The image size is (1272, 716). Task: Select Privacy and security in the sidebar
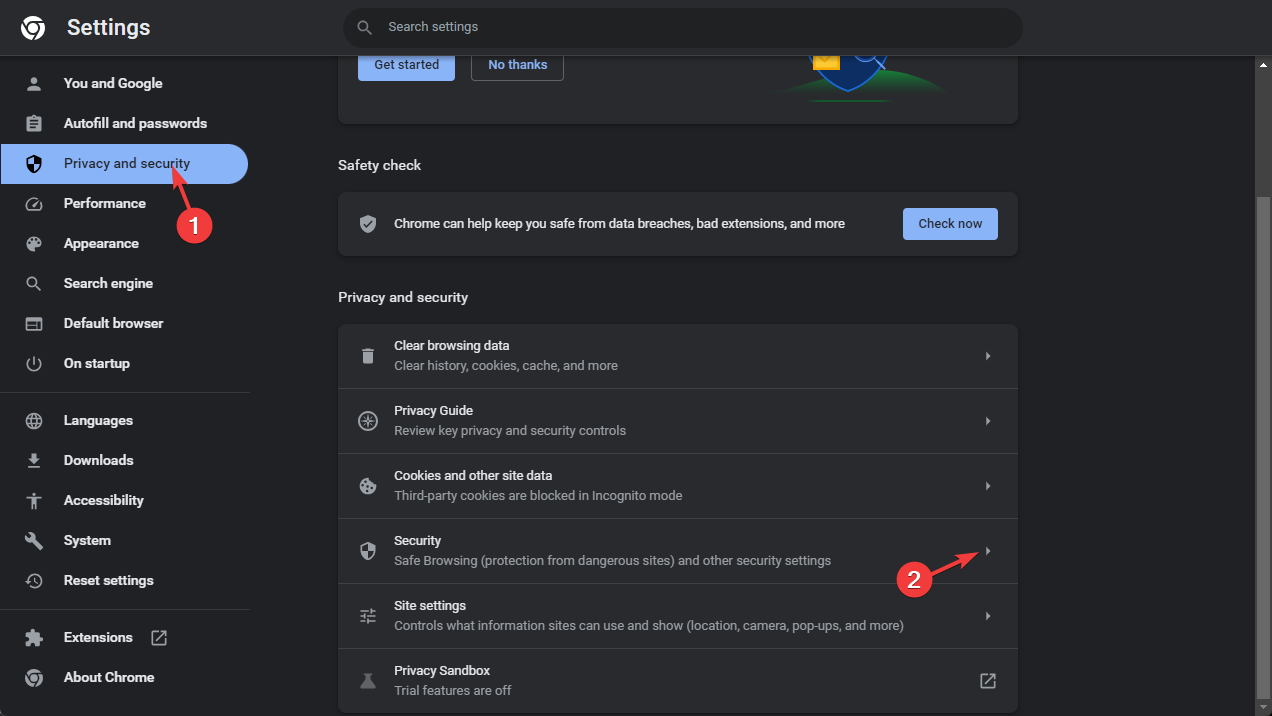tap(124, 164)
